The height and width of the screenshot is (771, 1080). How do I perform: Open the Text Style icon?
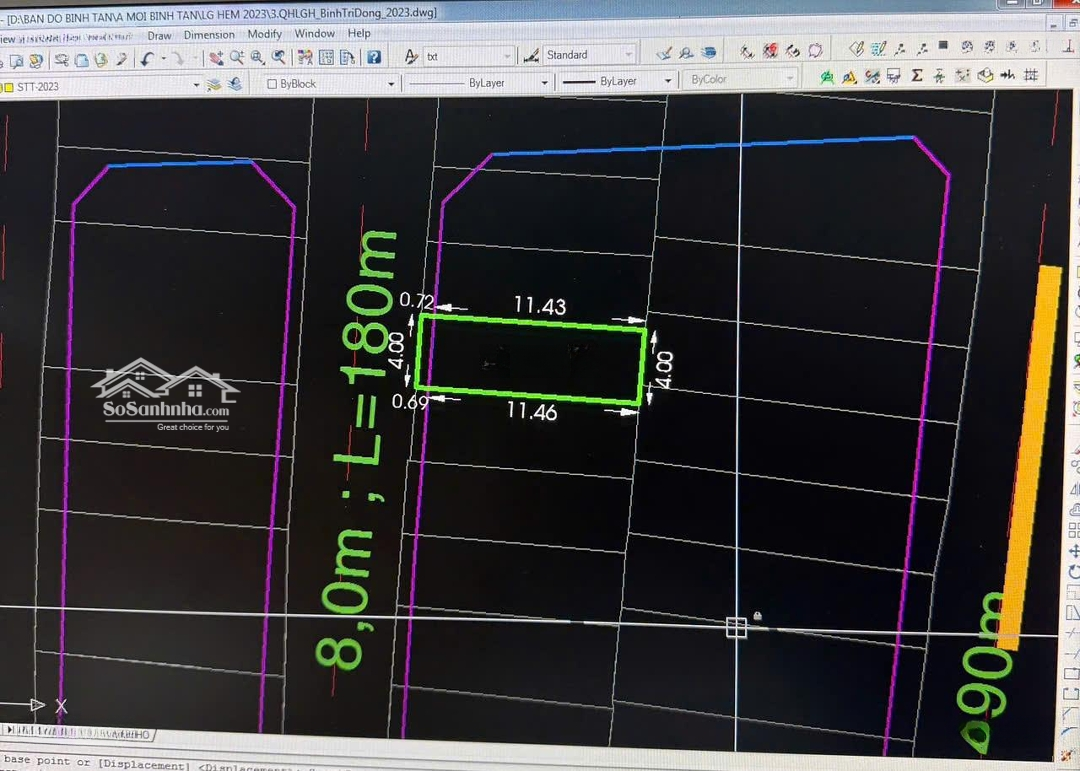pos(411,56)
